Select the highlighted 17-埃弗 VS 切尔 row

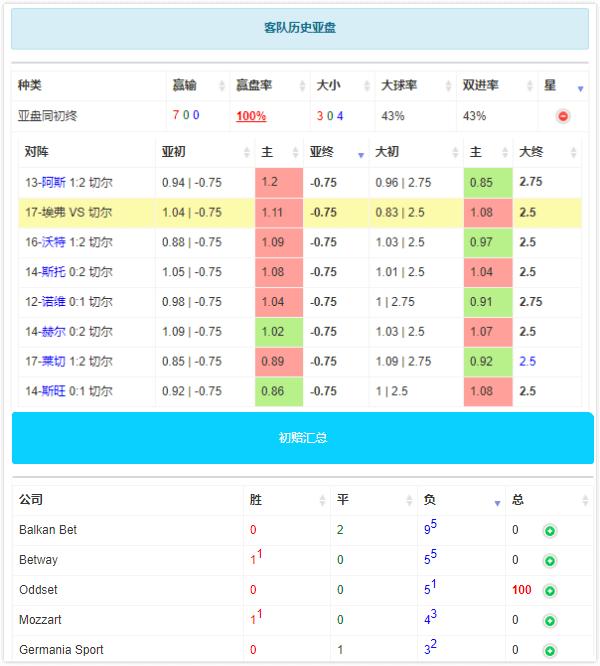pos(300,212)
